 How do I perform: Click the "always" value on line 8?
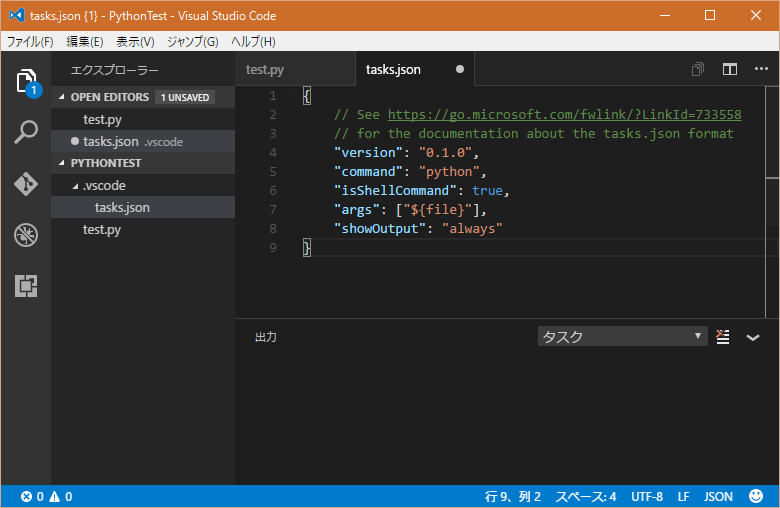tap(472, 228)
